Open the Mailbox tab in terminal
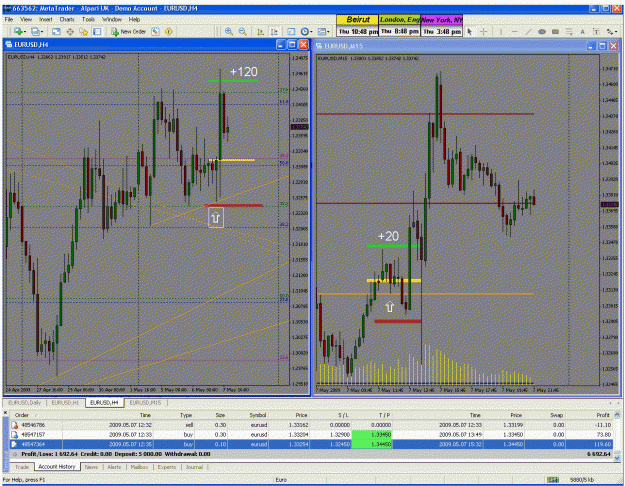625x486 pixels. 139,467
